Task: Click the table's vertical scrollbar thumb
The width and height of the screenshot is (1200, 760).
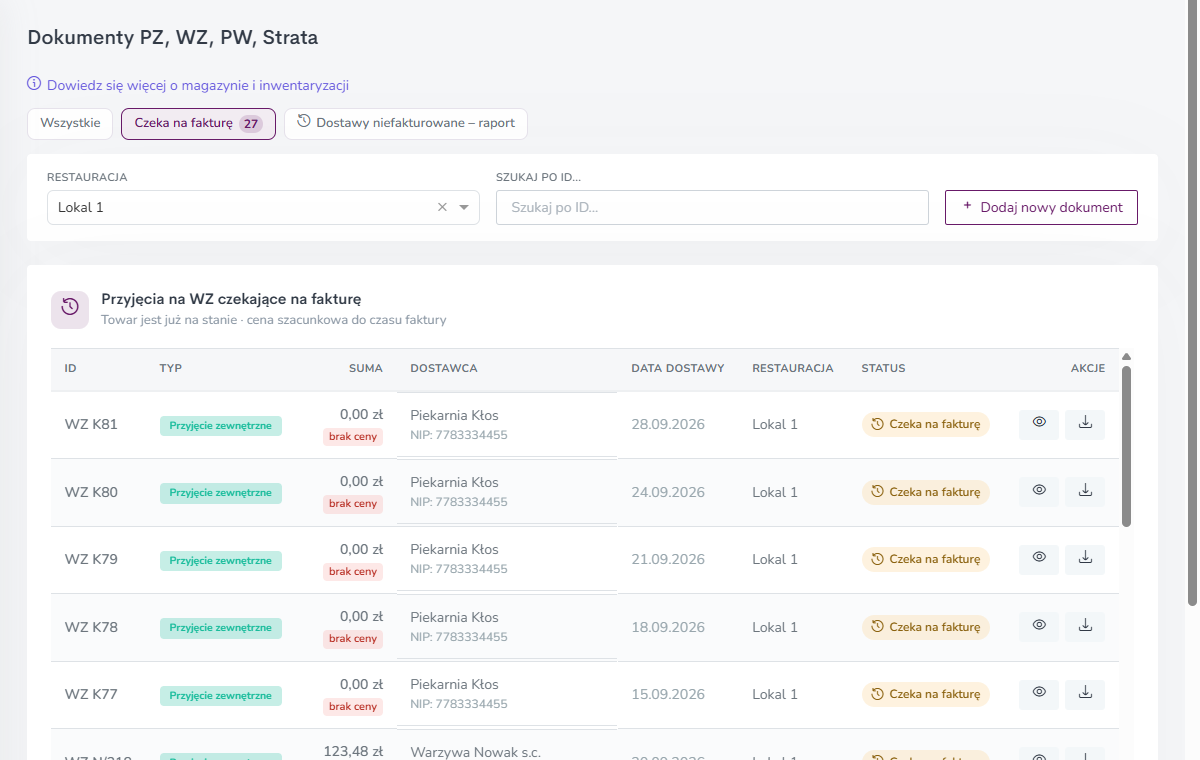Action: pyautogui.click(x=1126, y=446)
